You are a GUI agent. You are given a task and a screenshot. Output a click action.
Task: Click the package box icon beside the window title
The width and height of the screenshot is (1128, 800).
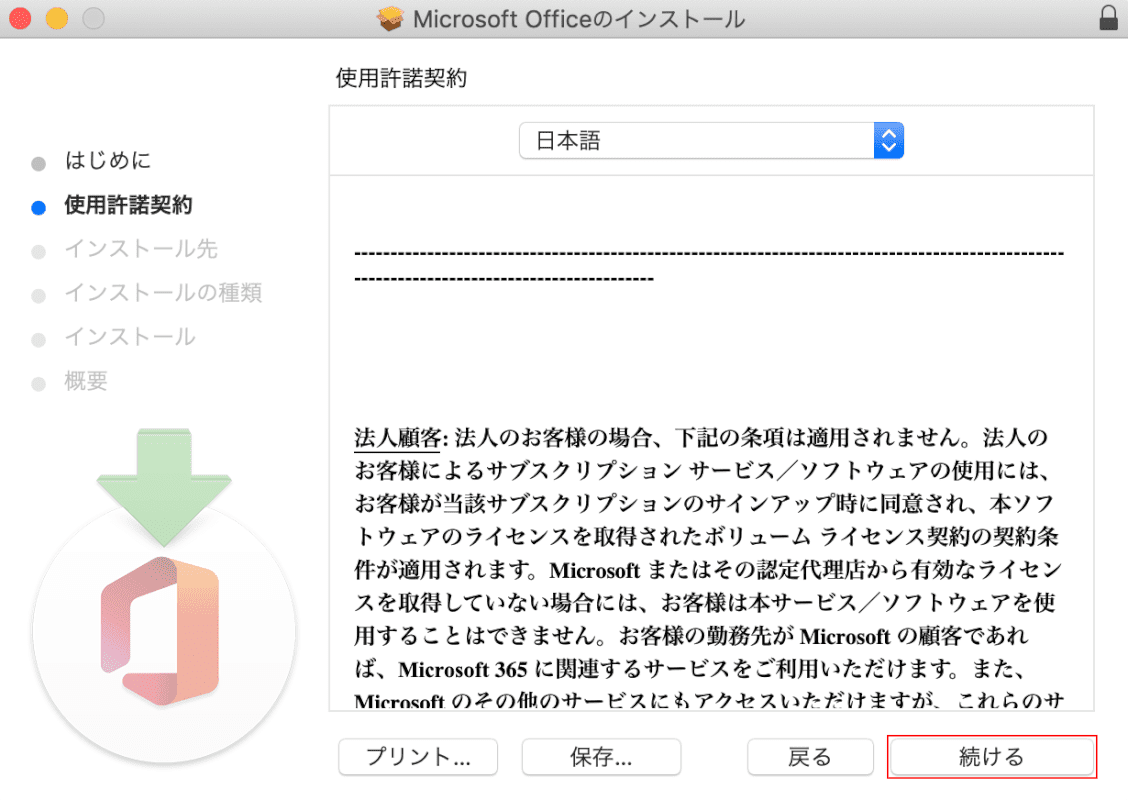[389, 19]
